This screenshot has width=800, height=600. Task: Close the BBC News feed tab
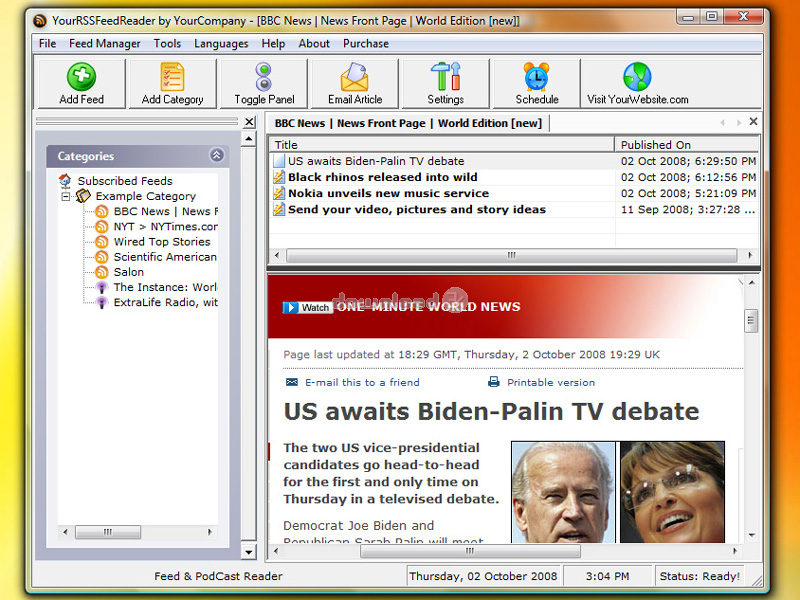(x=753, y=121)
